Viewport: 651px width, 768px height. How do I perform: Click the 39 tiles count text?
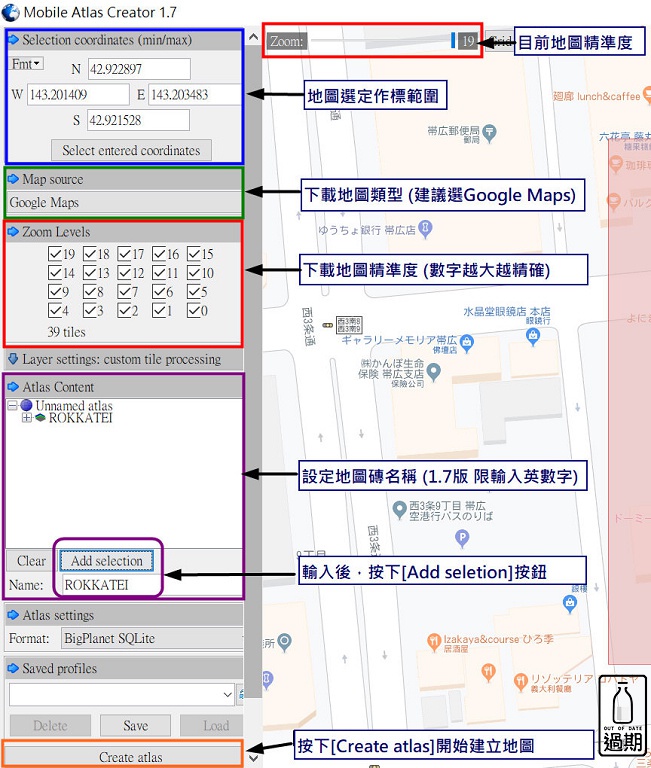[66, 332]
